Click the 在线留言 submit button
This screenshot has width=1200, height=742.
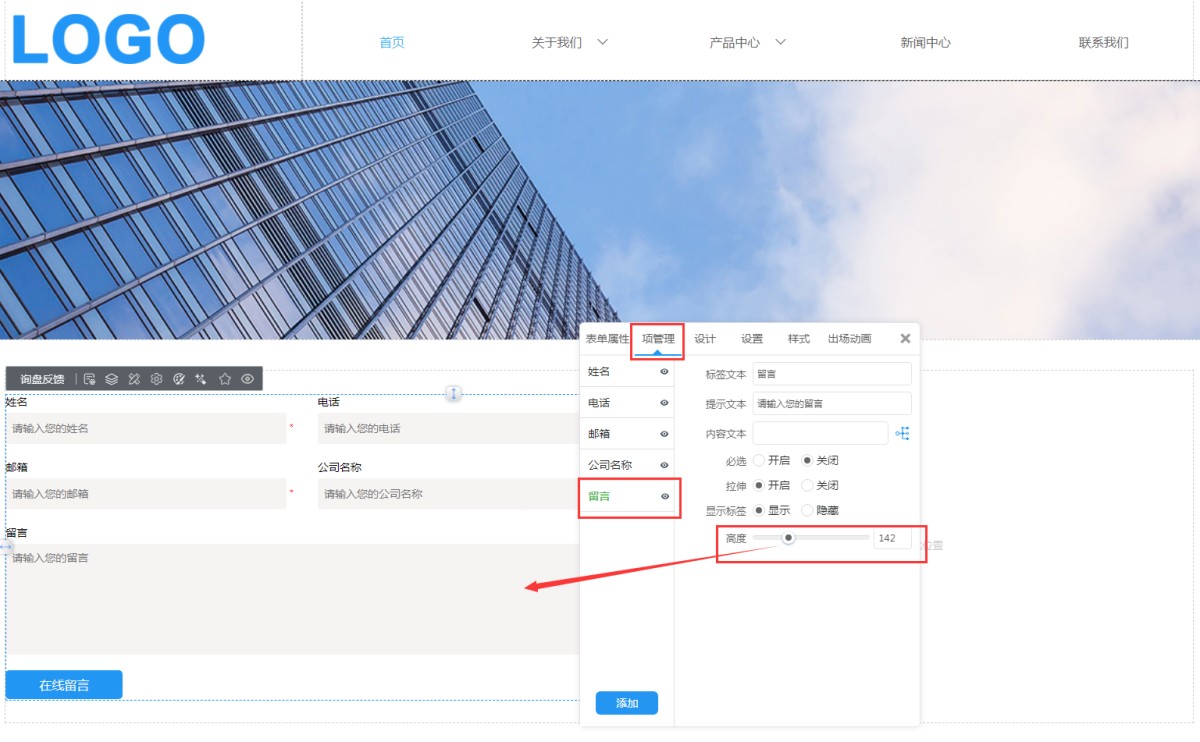64,685
